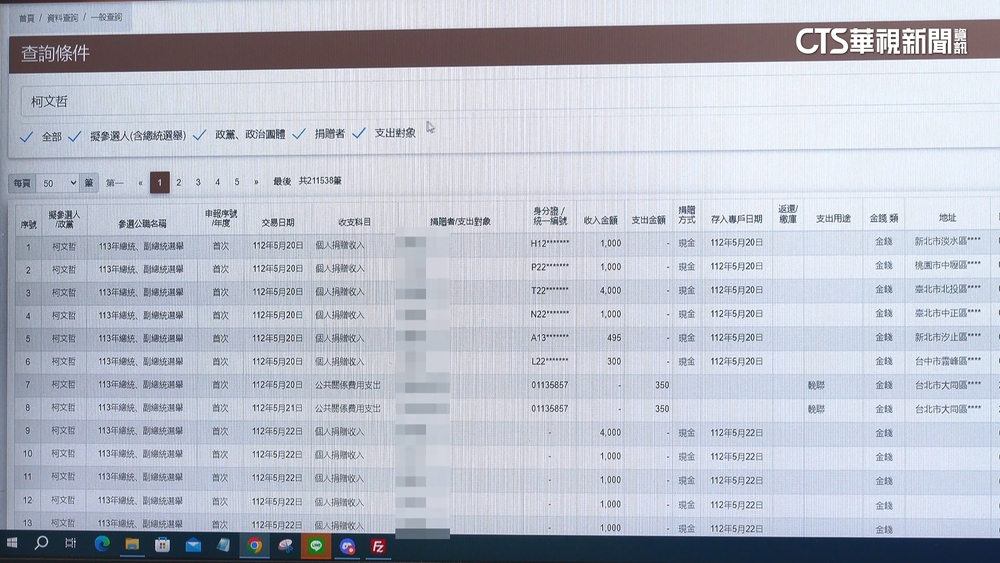The height and width of the screenshot is (563, 1000).
Task: Toggle the 支出對象 checkbox
Action: [x=359, y=133]
